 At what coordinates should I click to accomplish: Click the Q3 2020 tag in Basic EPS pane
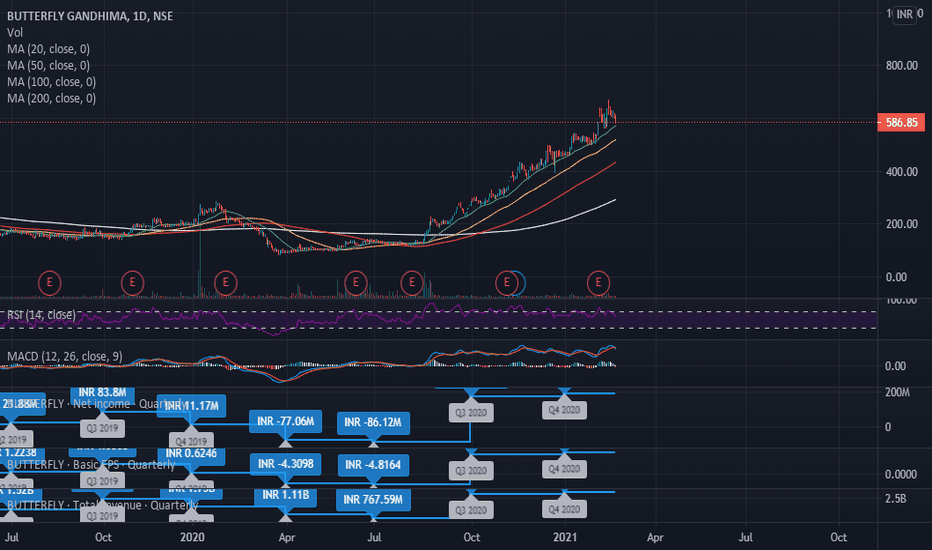471,470
